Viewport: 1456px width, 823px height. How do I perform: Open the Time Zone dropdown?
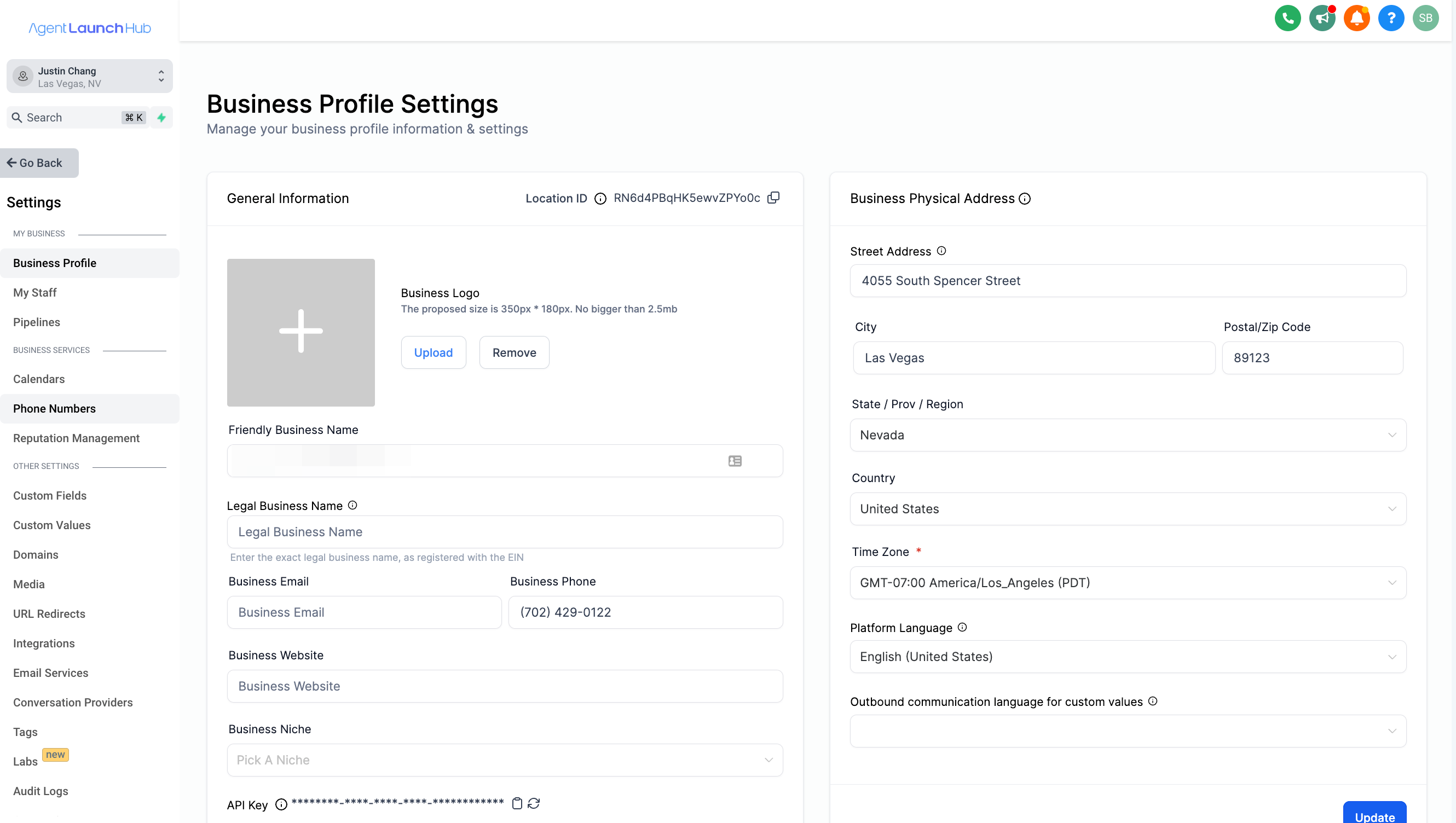[x=1128, y=583]
